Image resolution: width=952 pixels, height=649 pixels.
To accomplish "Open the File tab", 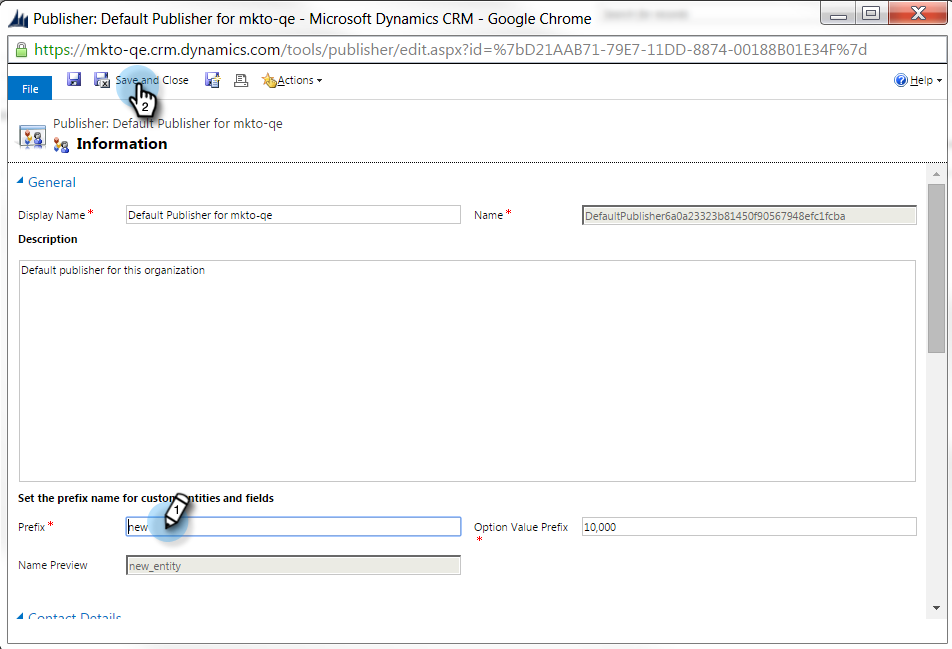I will click(30, 89).
